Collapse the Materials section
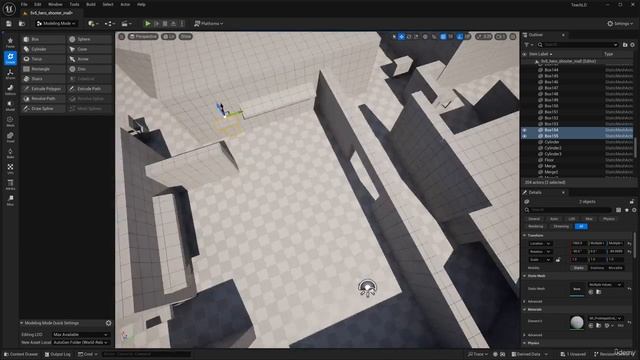 tap(524, 309)
